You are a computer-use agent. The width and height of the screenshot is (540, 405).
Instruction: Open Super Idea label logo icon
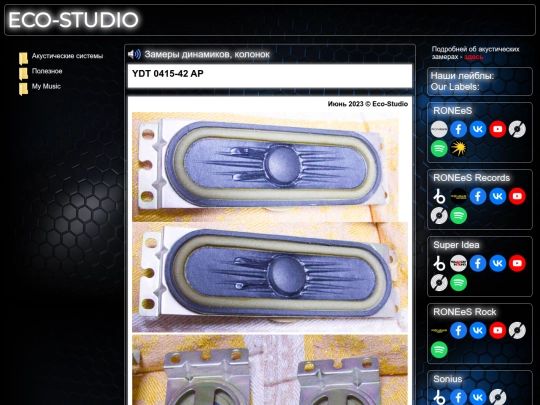pyautogui.click(x=458, y=263)
